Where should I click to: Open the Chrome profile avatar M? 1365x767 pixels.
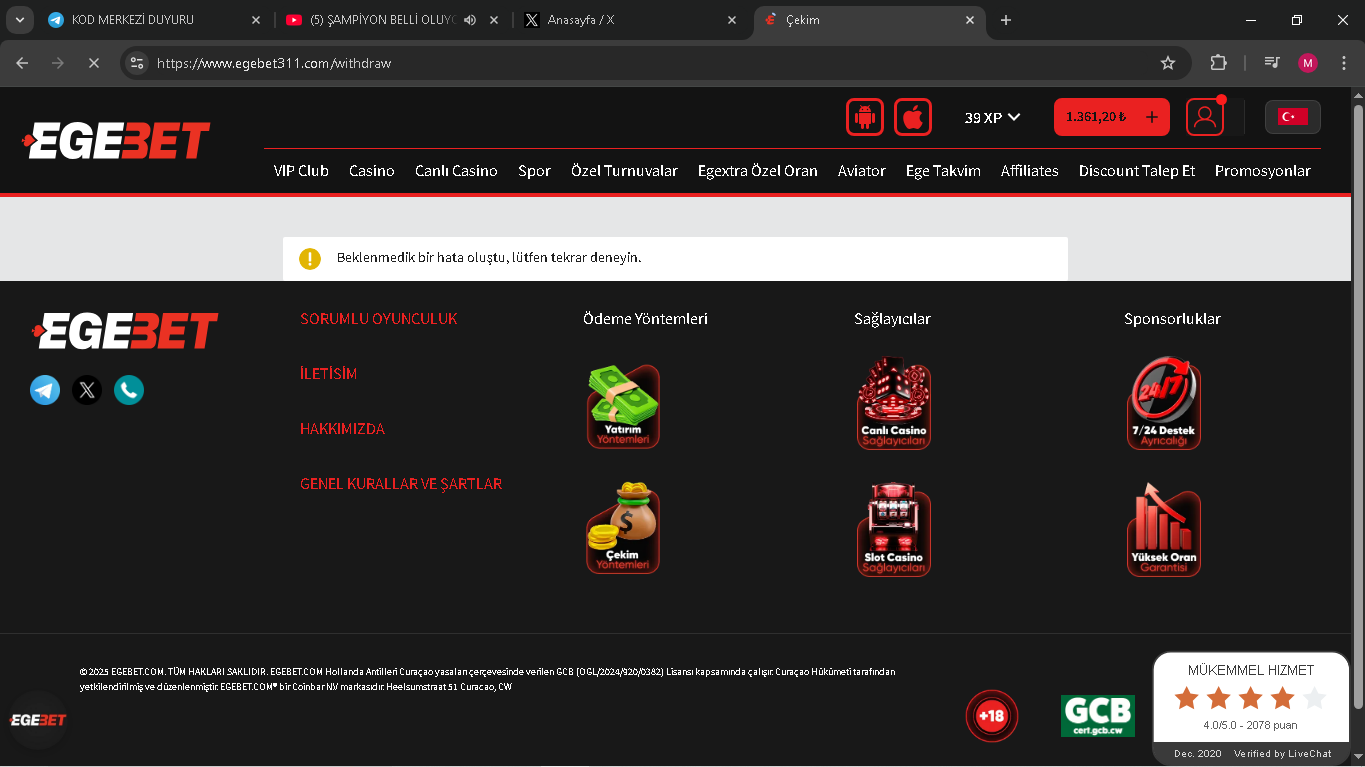tap(1308, 63)
